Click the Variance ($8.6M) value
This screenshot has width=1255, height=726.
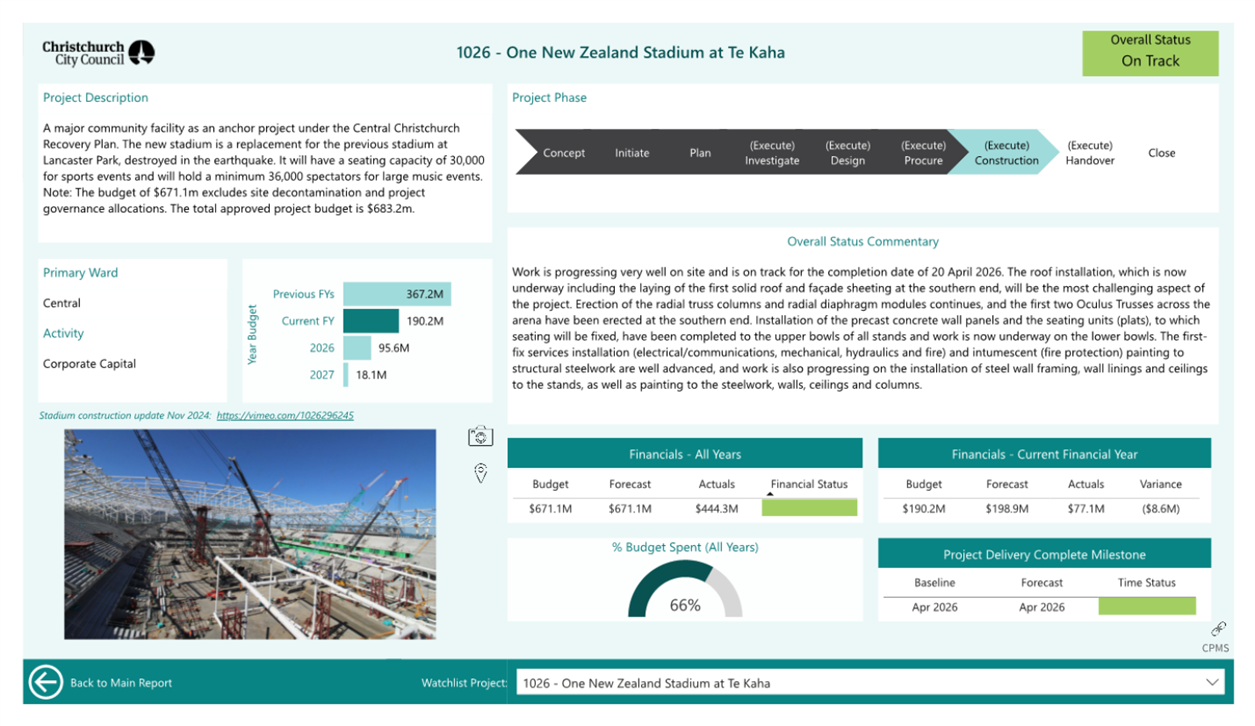1160,509
